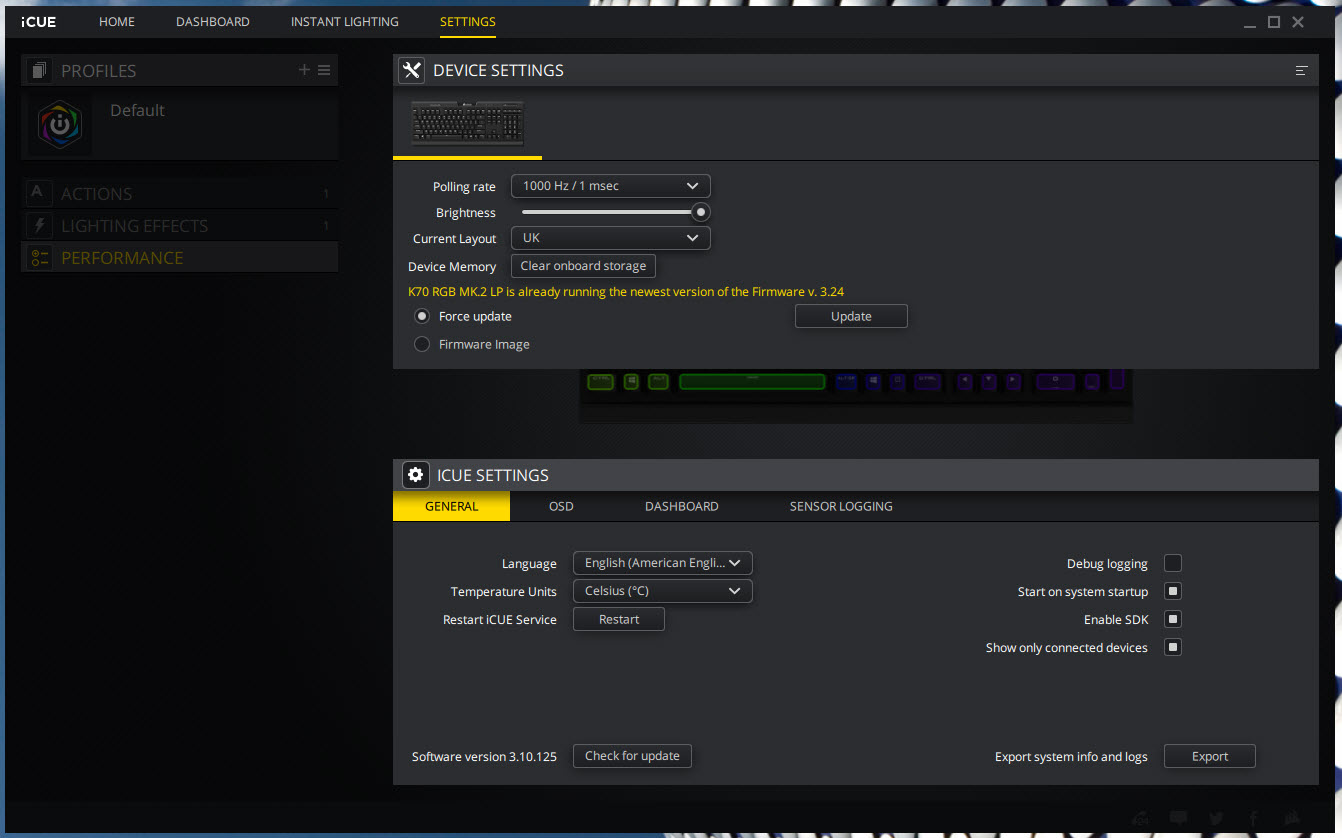This screenshot has height=838, width=1342.
Task: Click the Clear onboard storage button
Action: click(x=583, y=266)
